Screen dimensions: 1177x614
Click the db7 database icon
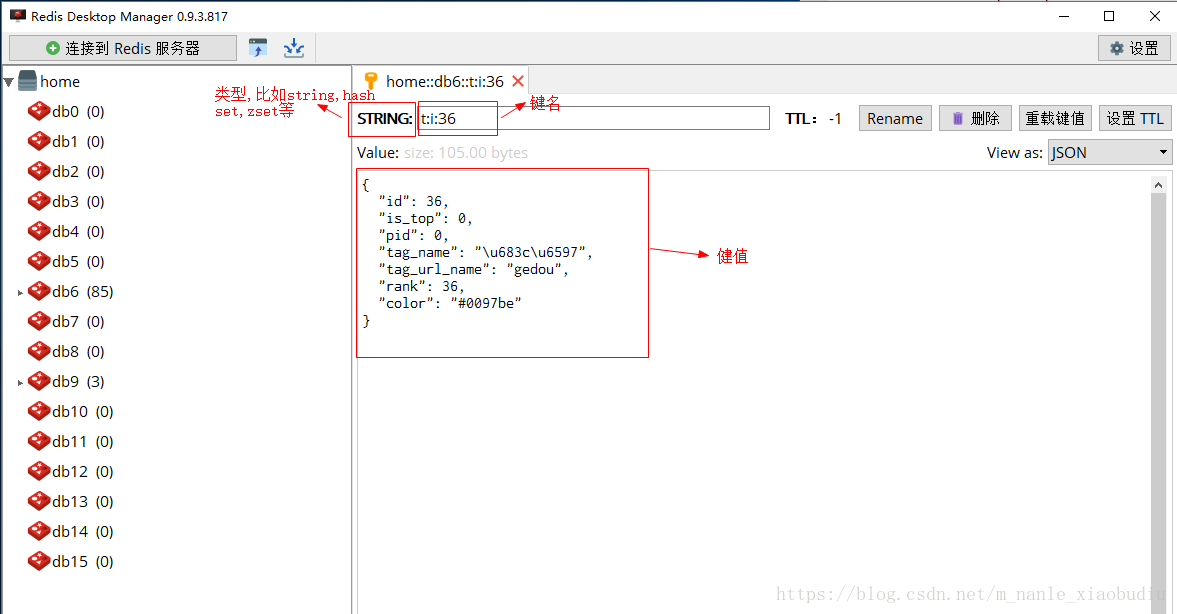(38, 321)
